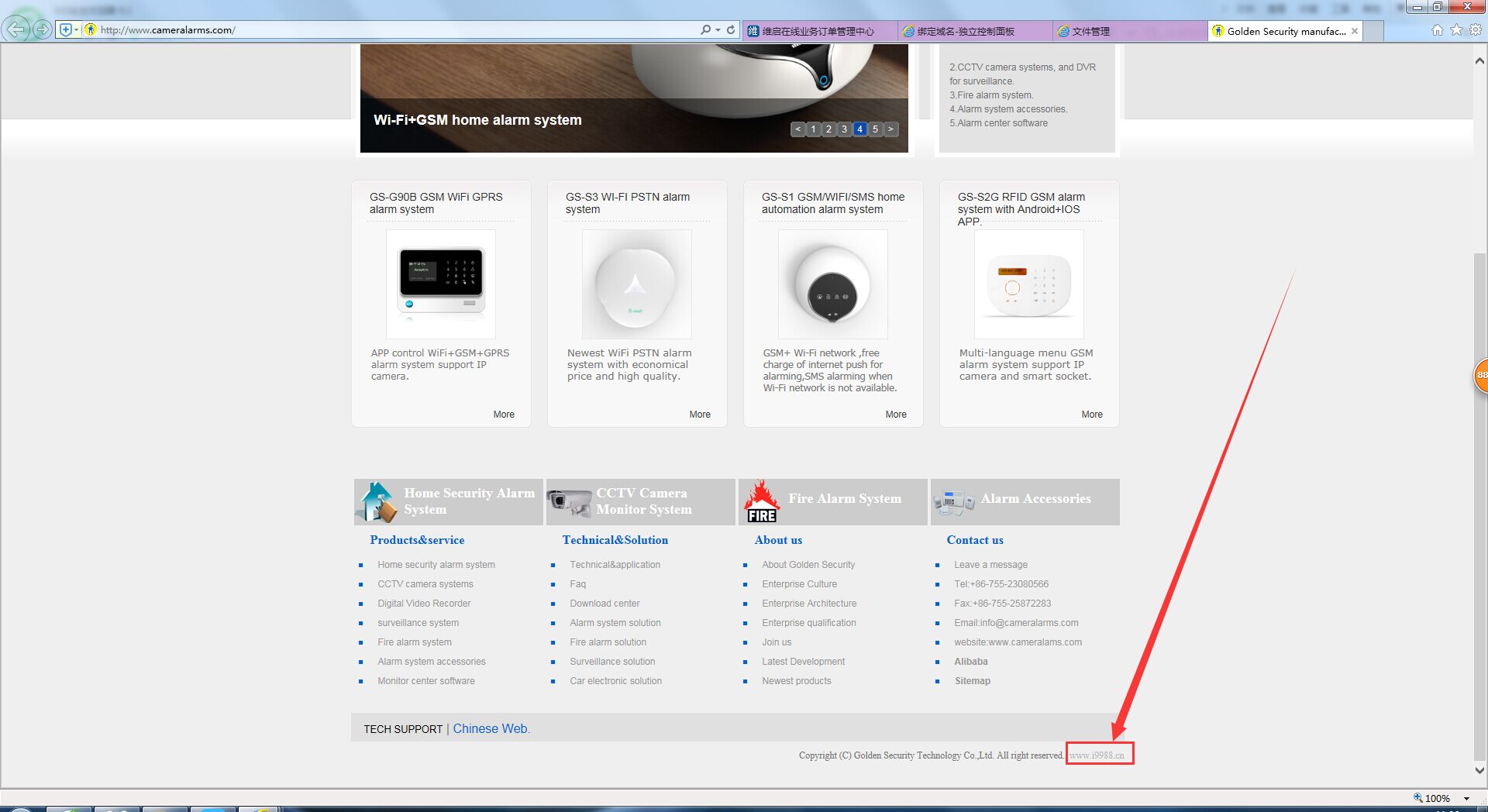Click More on GS-G90B alarm system card
The height and width of the screenshot is (812, 1488).
pos(504,415)
